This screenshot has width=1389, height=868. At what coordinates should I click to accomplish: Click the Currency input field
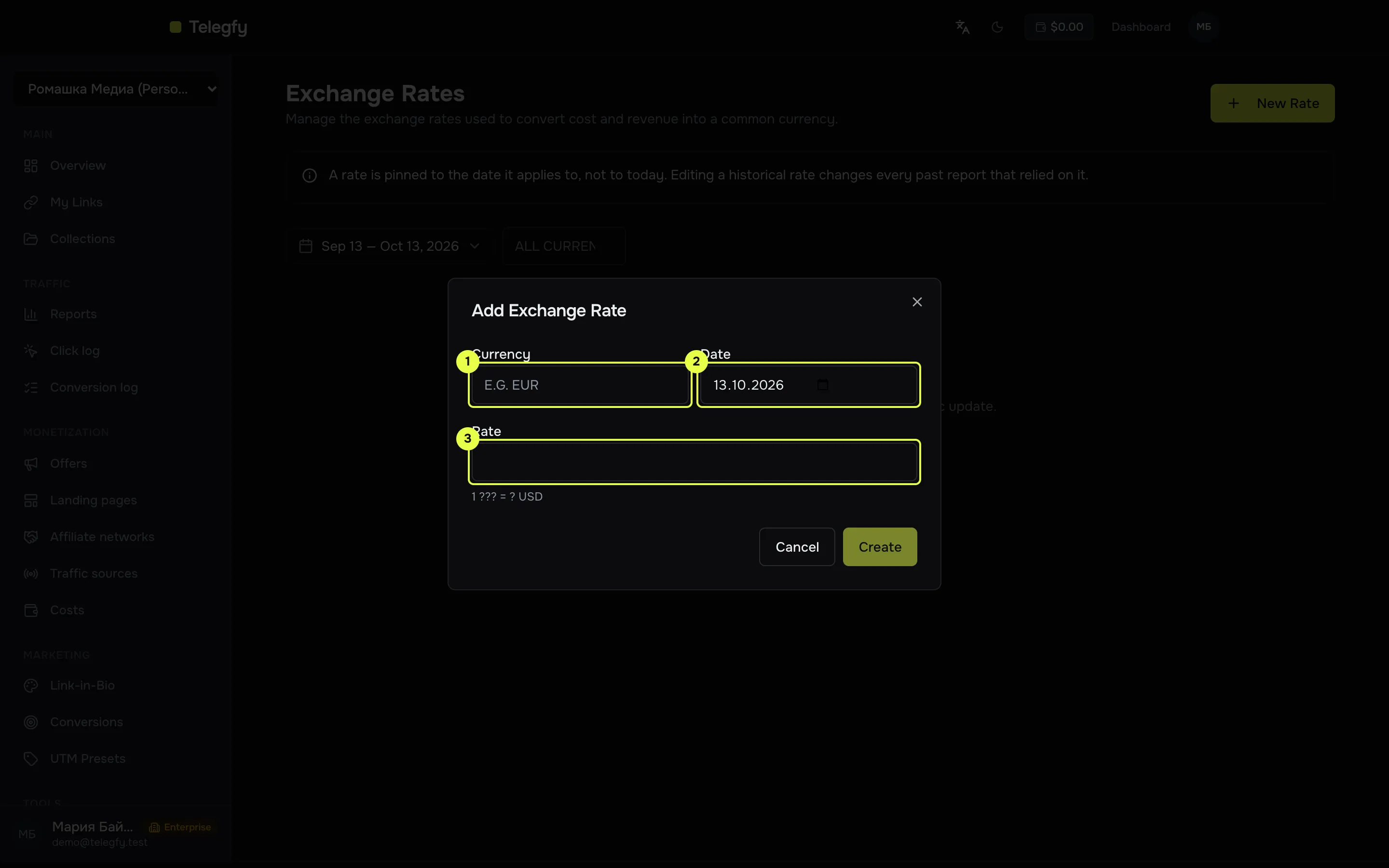[580, 385]
